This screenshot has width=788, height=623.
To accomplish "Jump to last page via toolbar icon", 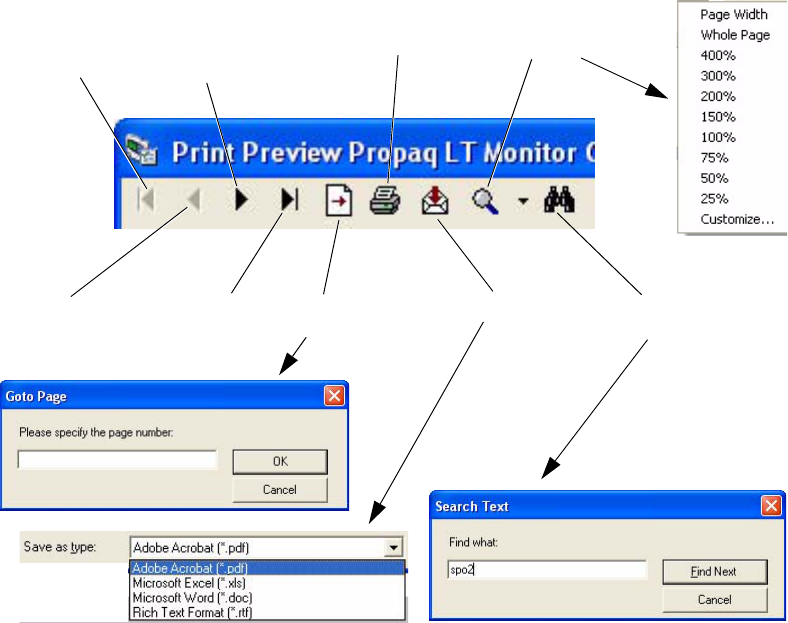I will (x=289, y=200).
